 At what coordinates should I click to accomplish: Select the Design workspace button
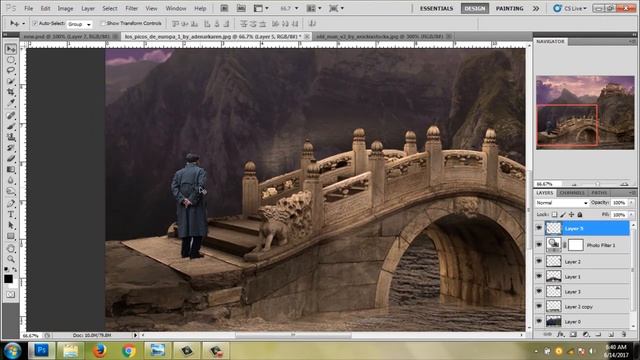(x=475, y=8)
